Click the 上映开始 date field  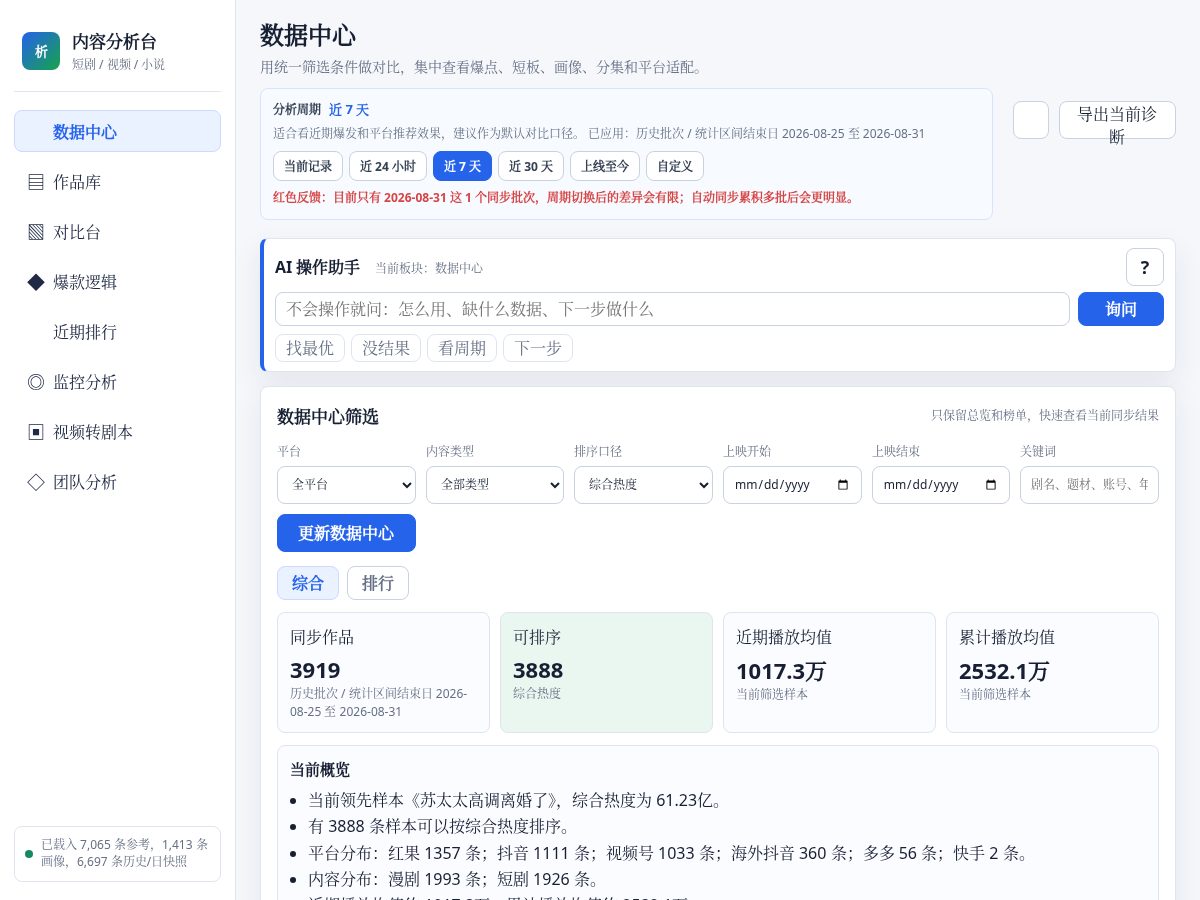(792, 485)
